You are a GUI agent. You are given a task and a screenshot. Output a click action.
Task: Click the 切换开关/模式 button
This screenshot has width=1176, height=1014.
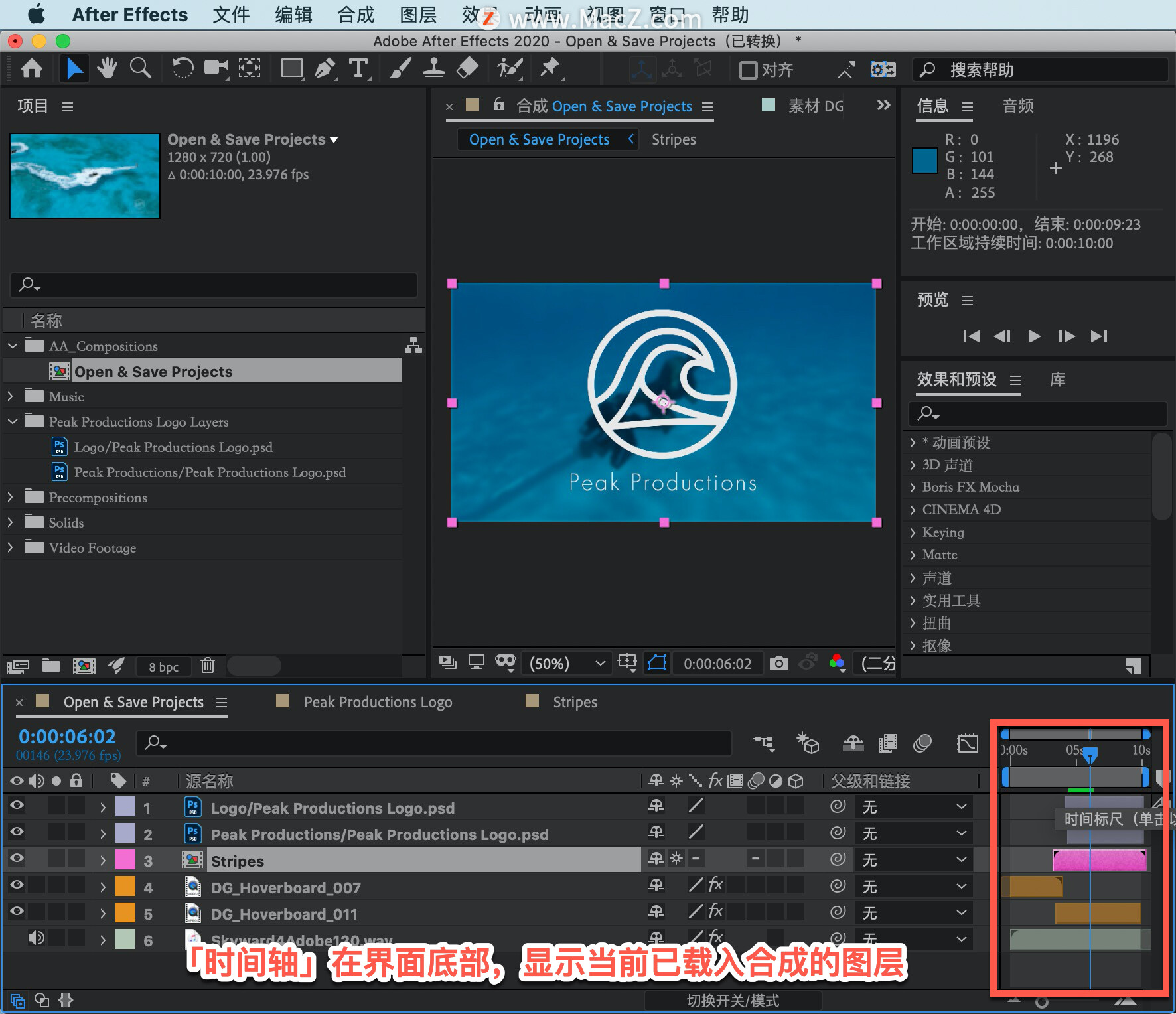(x=733, y=1001)
